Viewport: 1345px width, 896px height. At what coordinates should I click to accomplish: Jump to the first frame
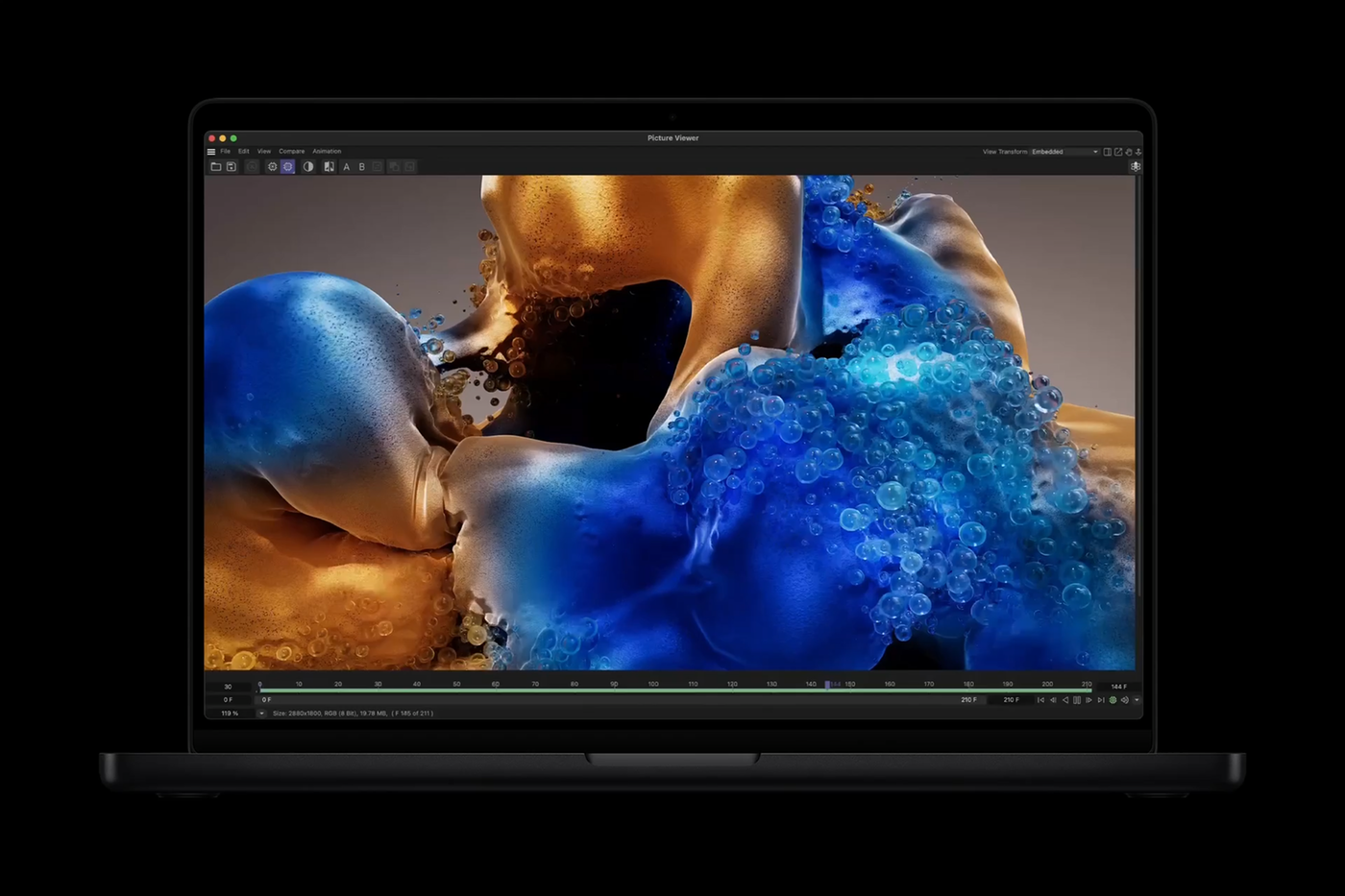(1040, 700)
